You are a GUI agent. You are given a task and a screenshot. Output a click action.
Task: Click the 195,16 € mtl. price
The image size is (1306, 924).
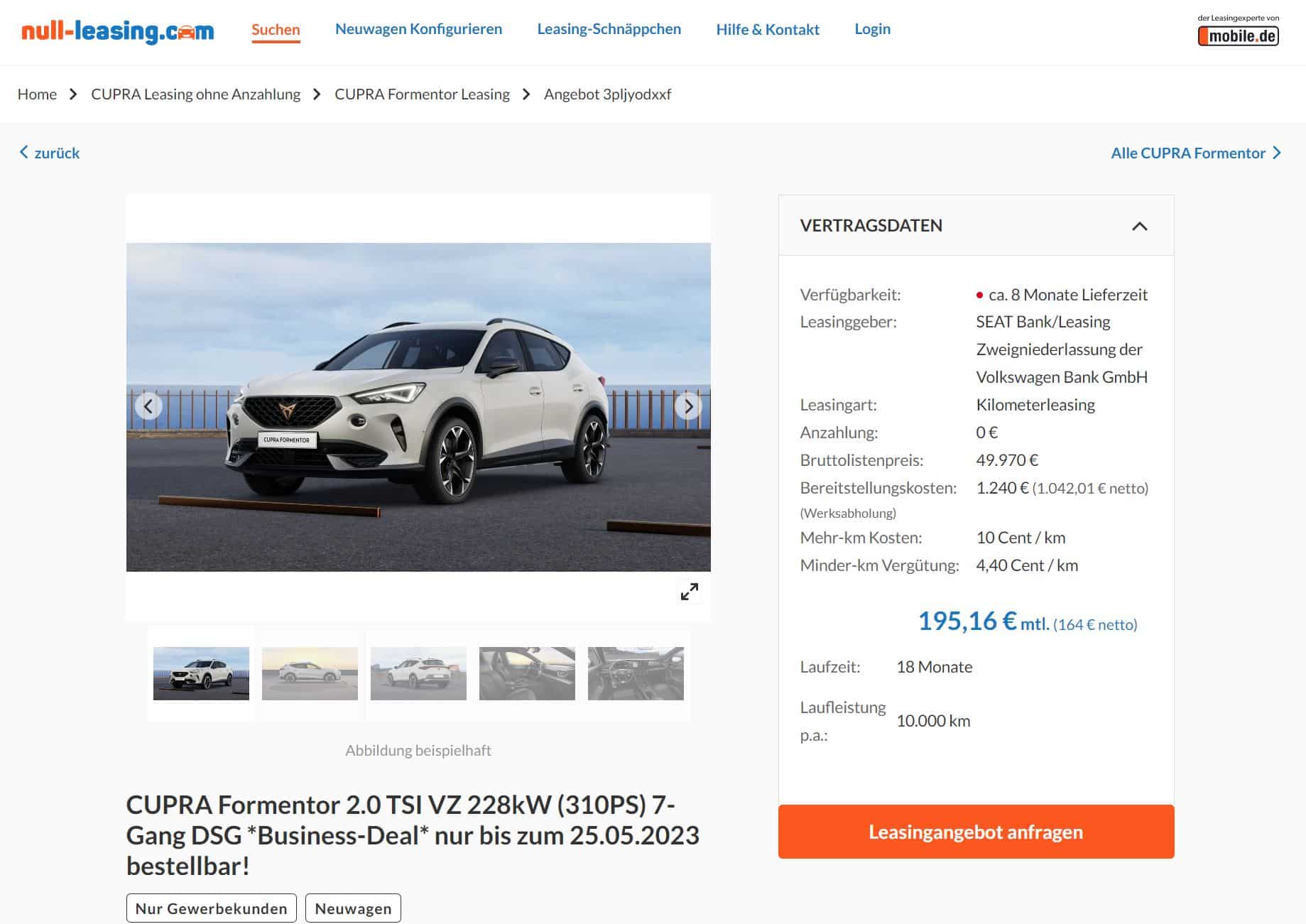[x=983, y=621]
